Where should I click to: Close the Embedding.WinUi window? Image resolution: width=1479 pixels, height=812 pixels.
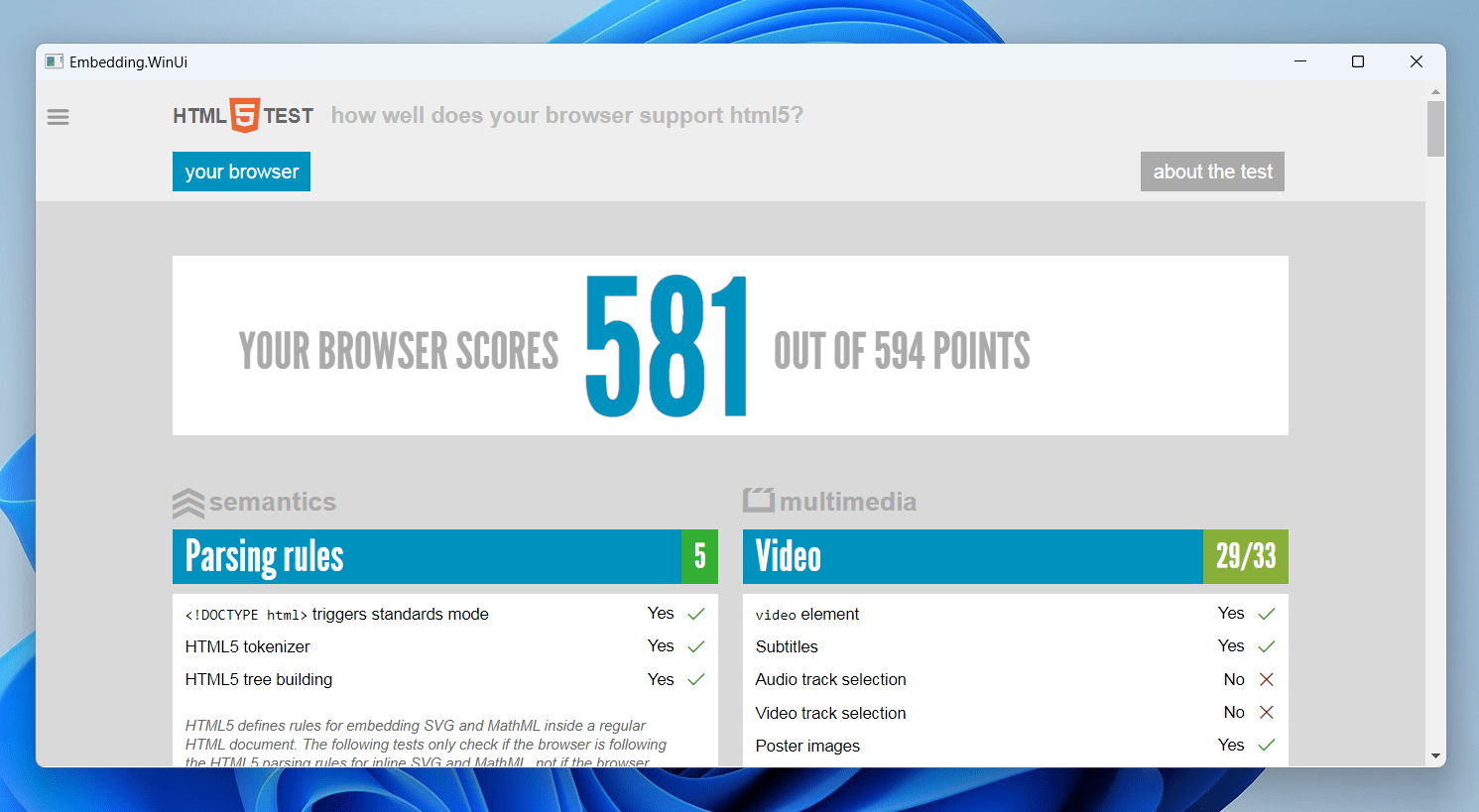tap(1417, 61)
